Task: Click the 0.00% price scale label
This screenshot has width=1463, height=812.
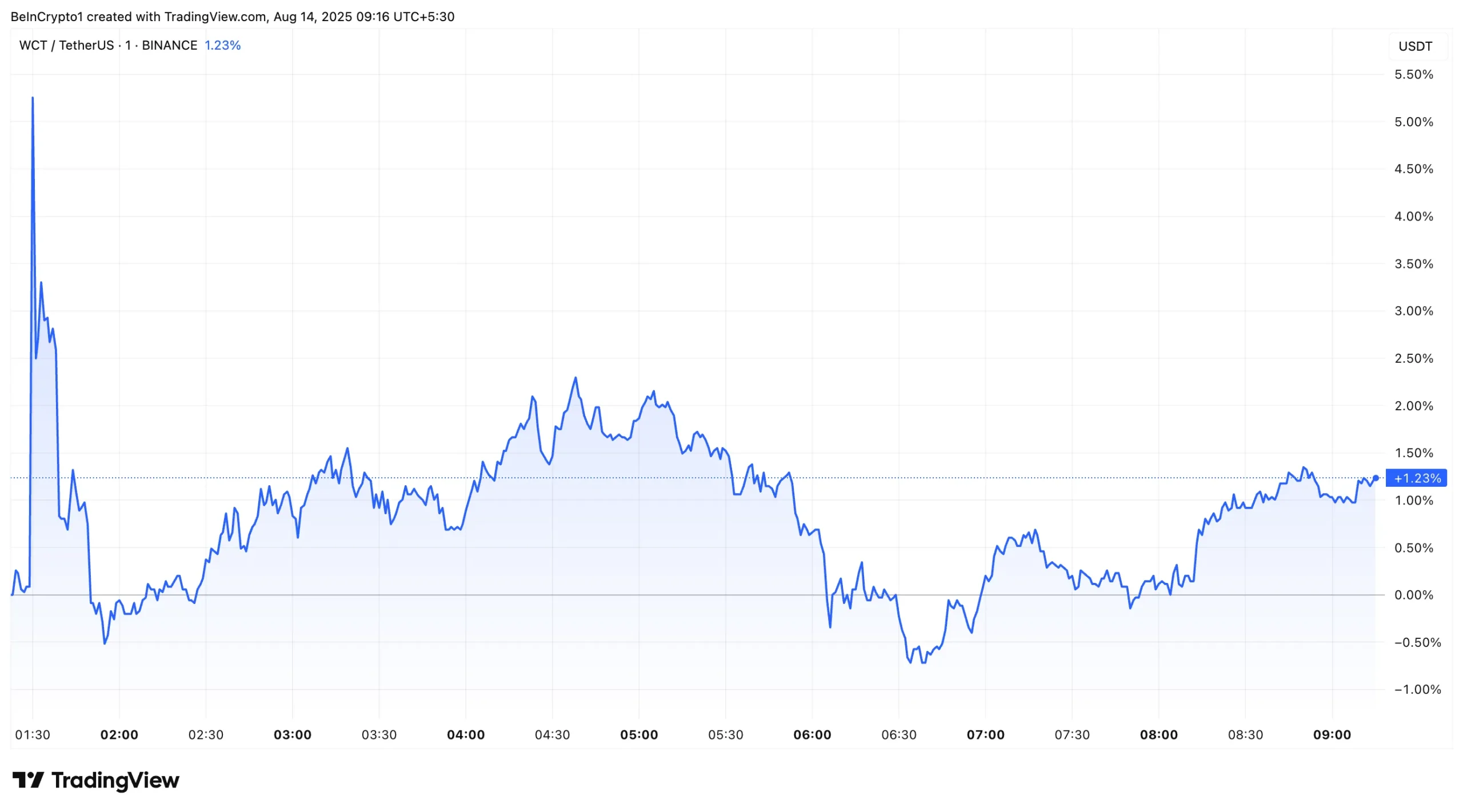Action: coord(1413,595)
